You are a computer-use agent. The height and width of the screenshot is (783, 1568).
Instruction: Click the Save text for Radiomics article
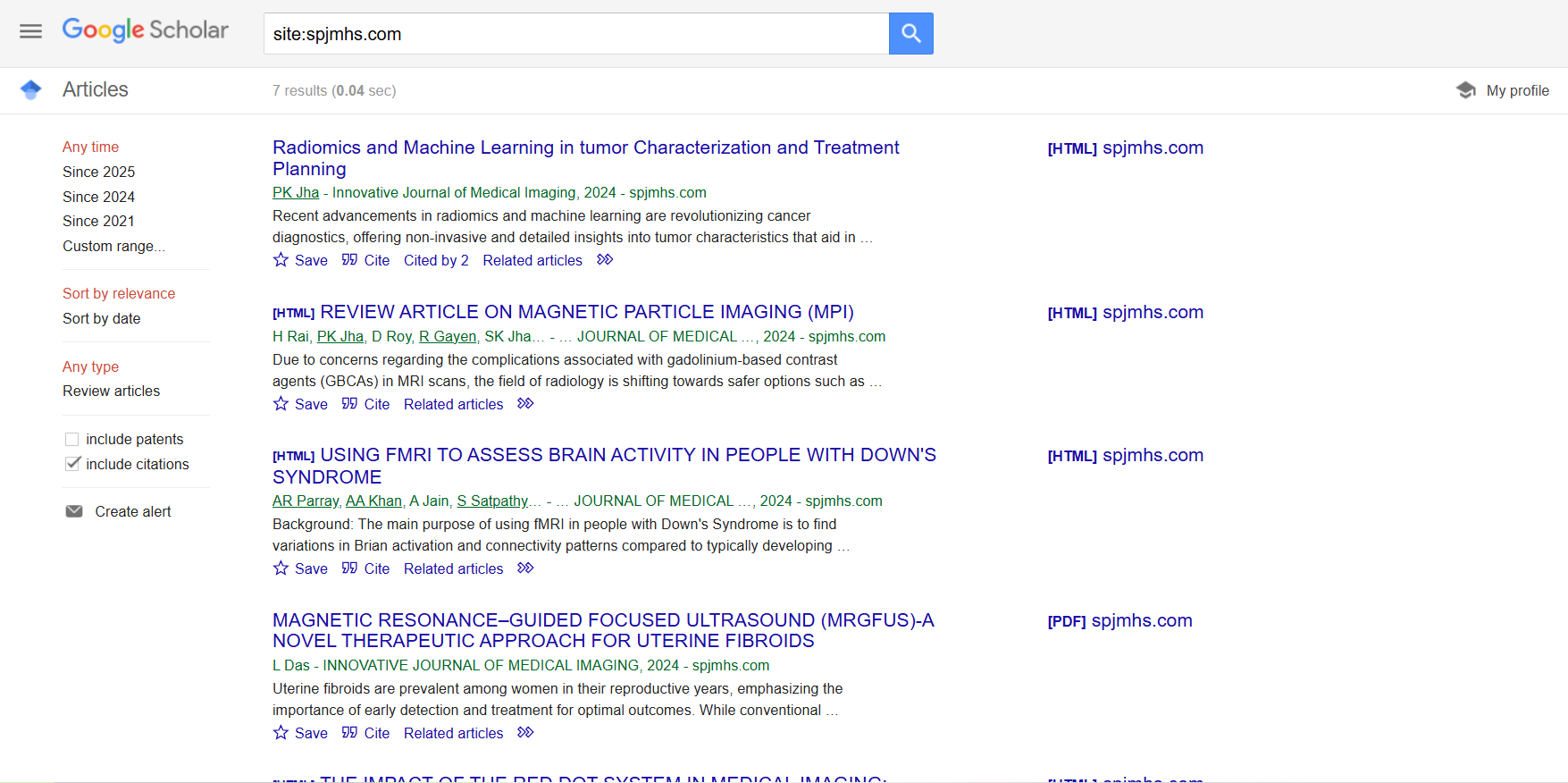point(311,260)
